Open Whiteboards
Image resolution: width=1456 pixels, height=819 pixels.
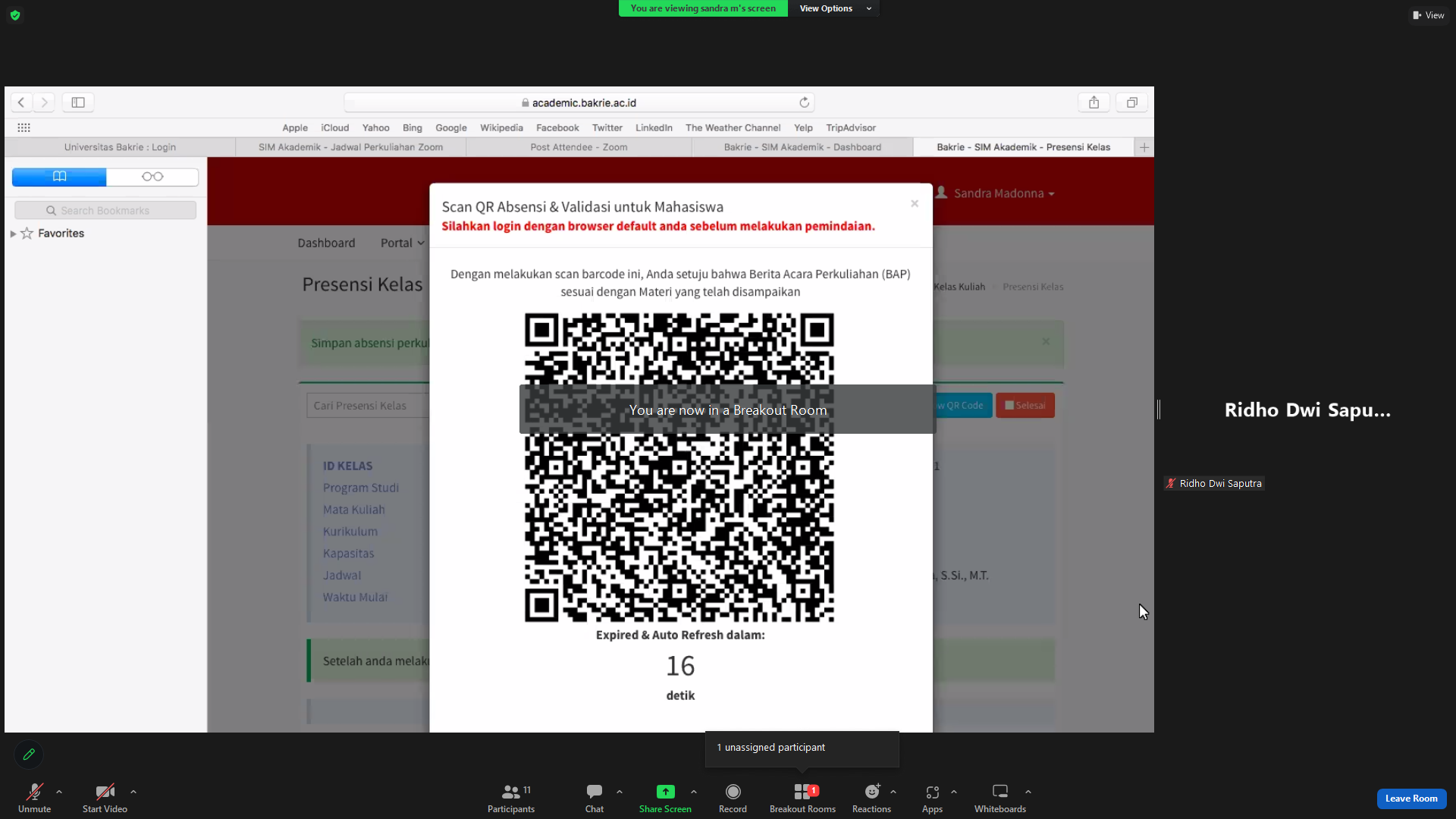coord(1000,798)
